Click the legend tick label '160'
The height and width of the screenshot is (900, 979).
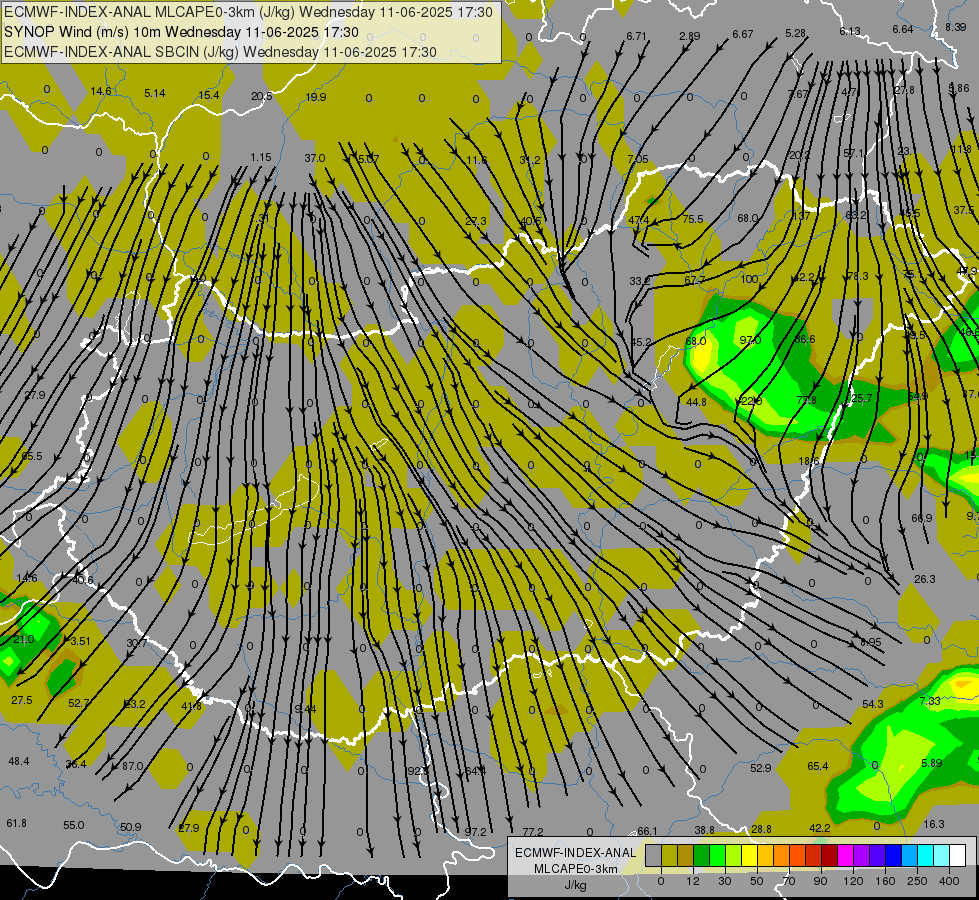click(x=885, y=881)
